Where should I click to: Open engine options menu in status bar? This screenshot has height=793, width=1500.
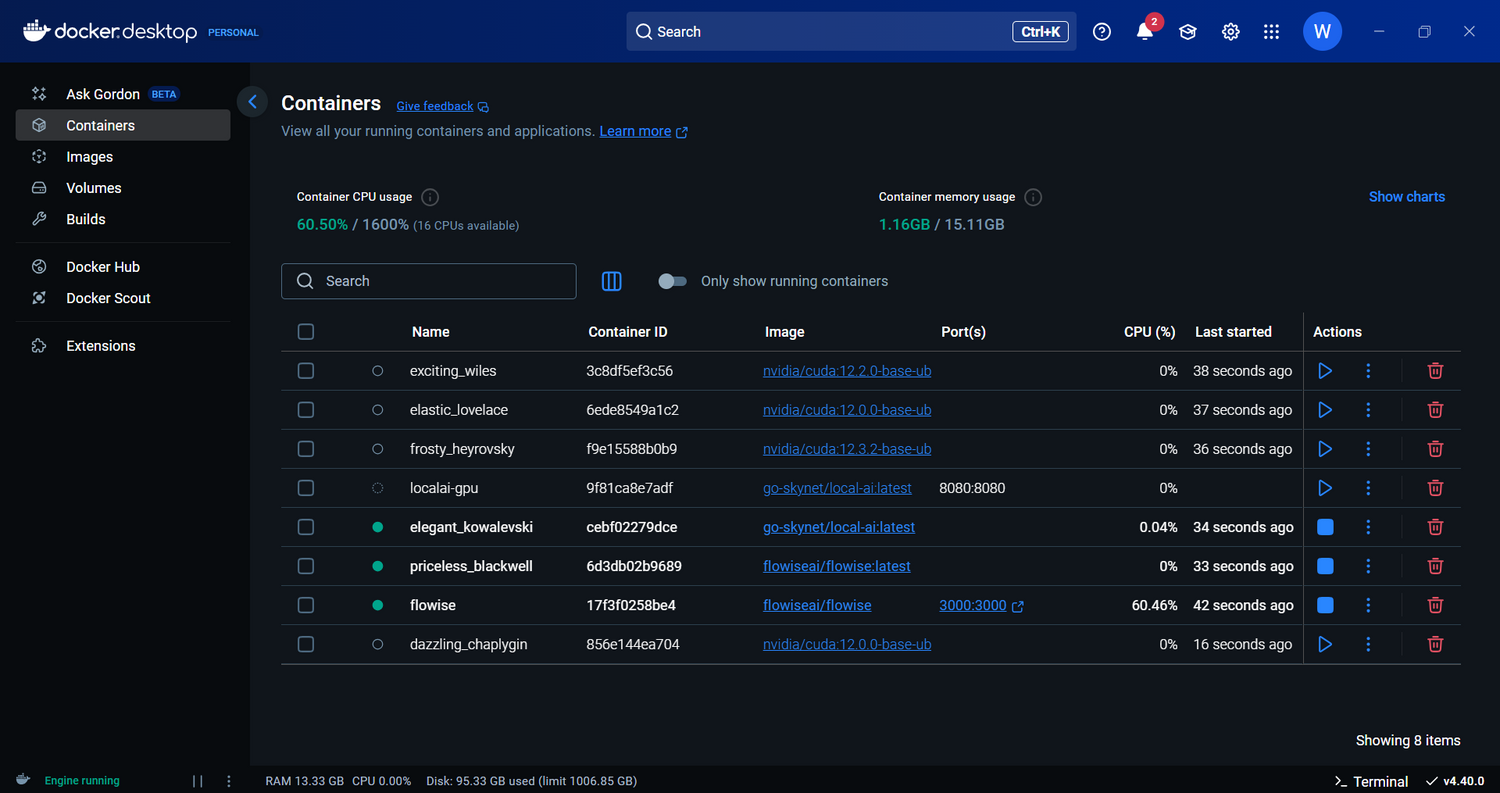click(229, 781)
